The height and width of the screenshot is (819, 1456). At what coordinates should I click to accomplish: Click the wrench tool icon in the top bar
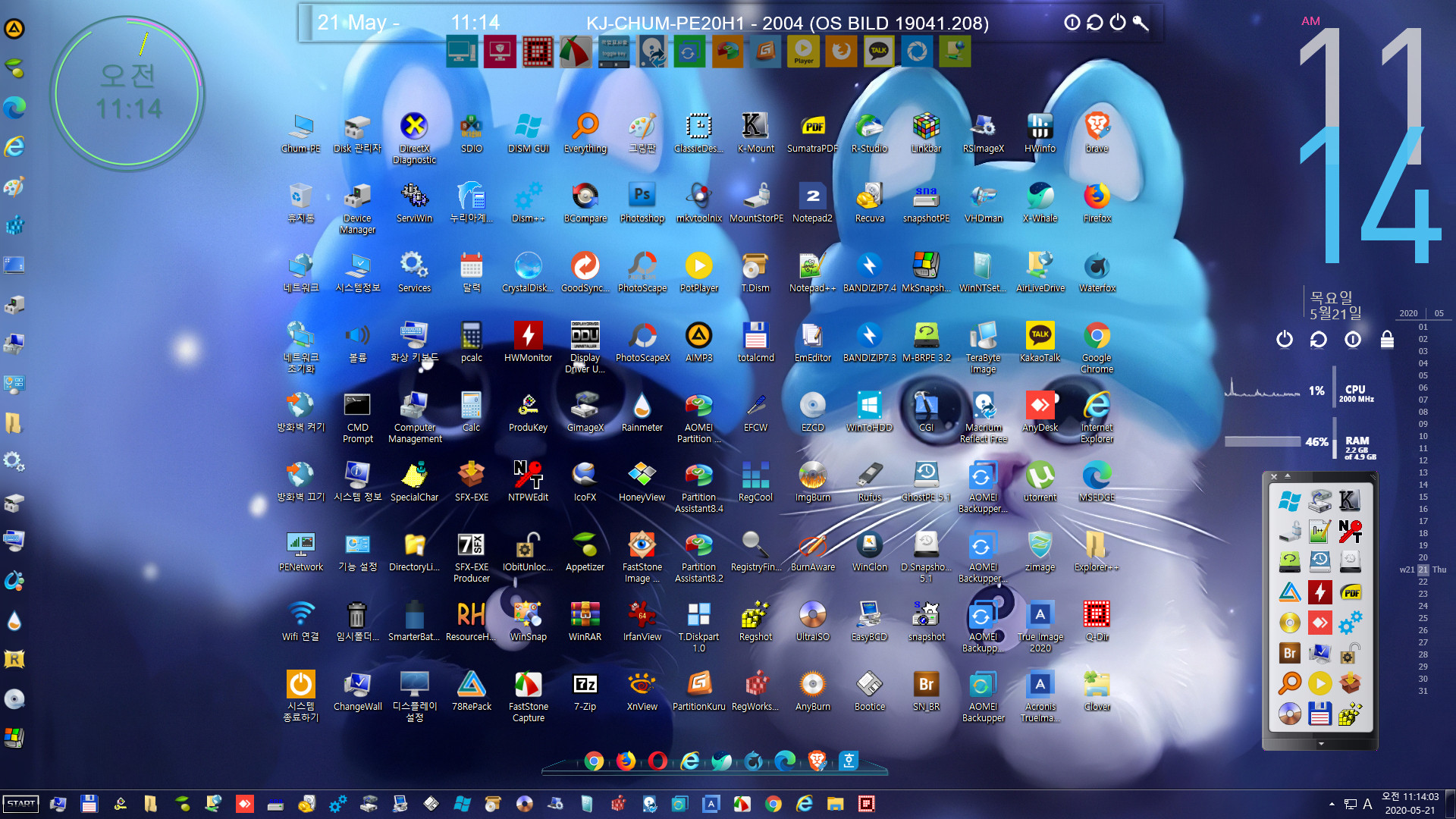coord(1141,23)
